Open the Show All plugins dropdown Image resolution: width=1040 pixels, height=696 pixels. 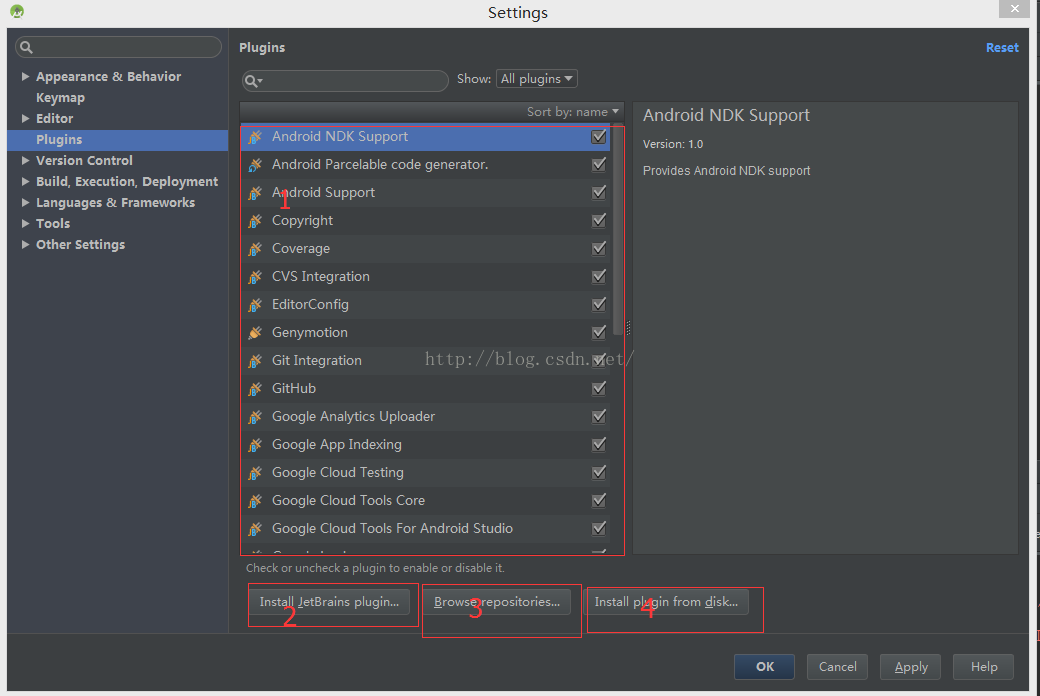pos(537,79)
